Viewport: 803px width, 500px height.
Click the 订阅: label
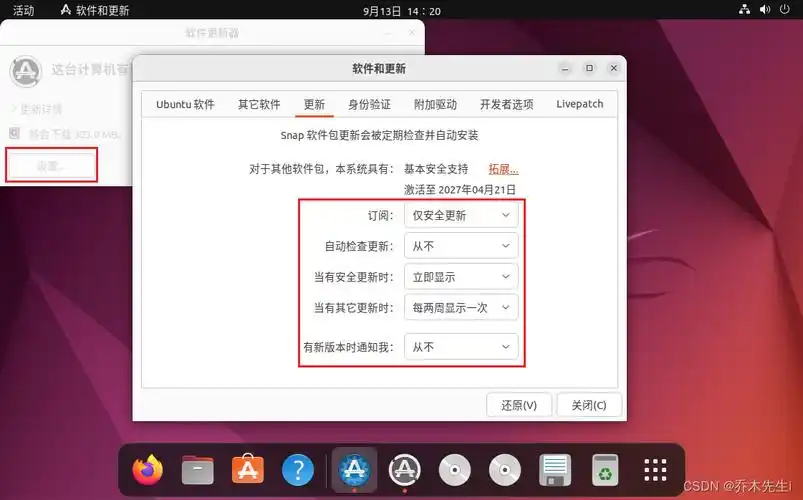point(381,216)
